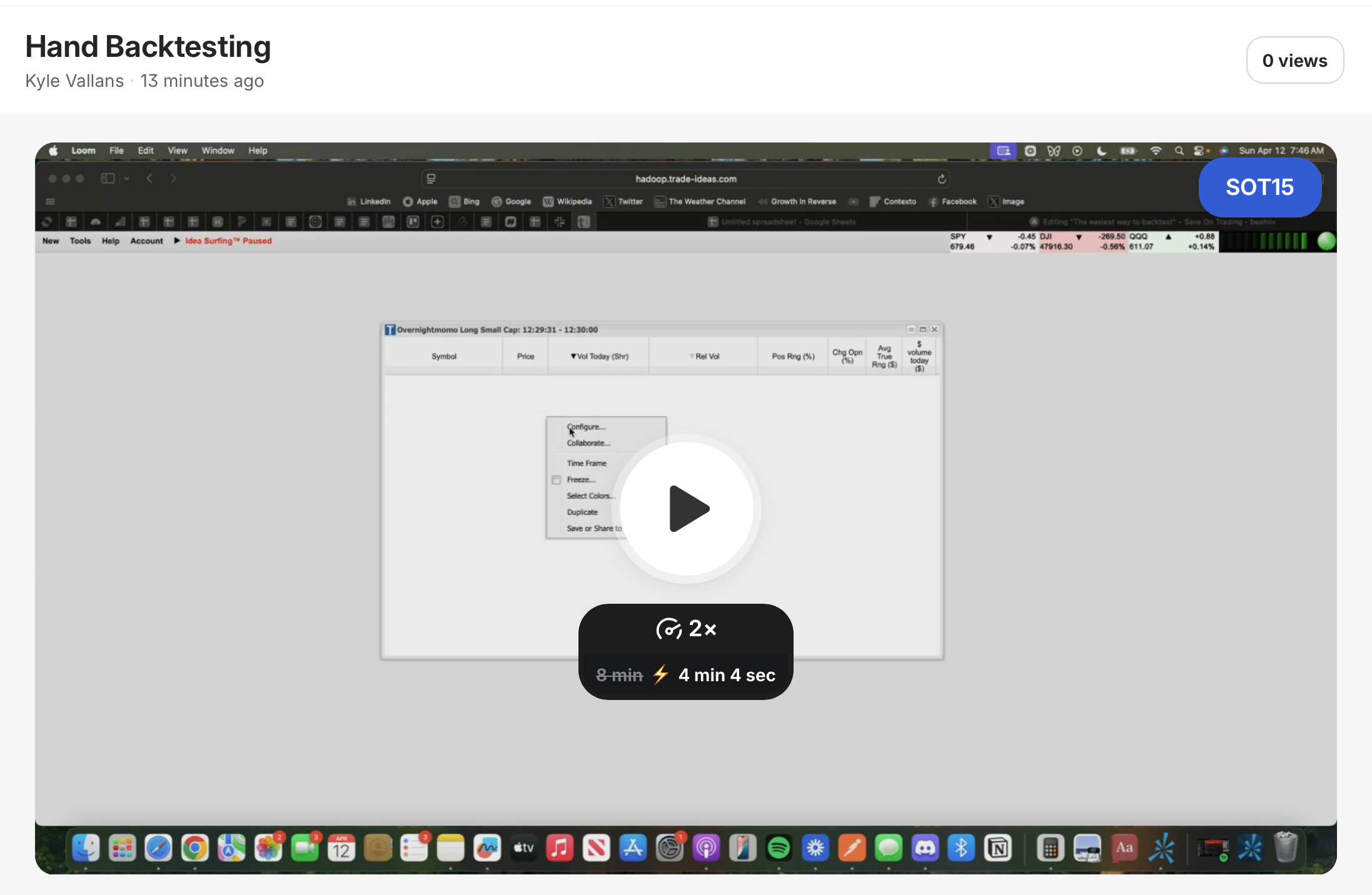Select Configure... from the context menu
Viewport: 1372px width, 895px height.
point(586,427)
